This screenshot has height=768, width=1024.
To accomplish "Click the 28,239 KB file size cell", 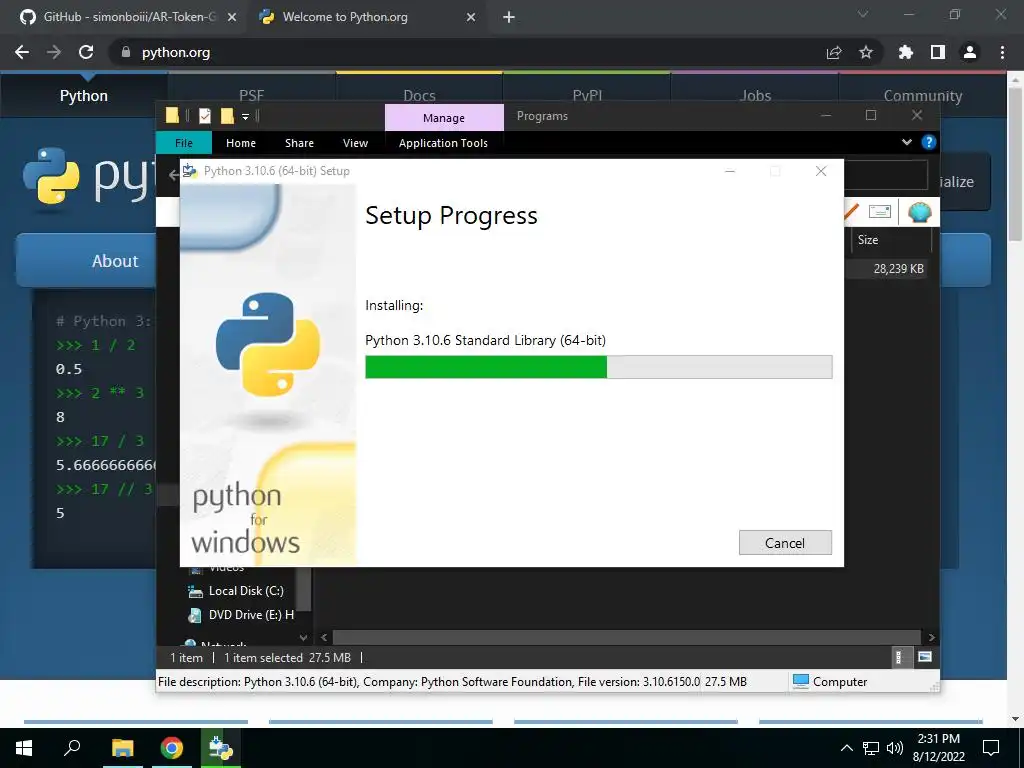I will 898,268.
